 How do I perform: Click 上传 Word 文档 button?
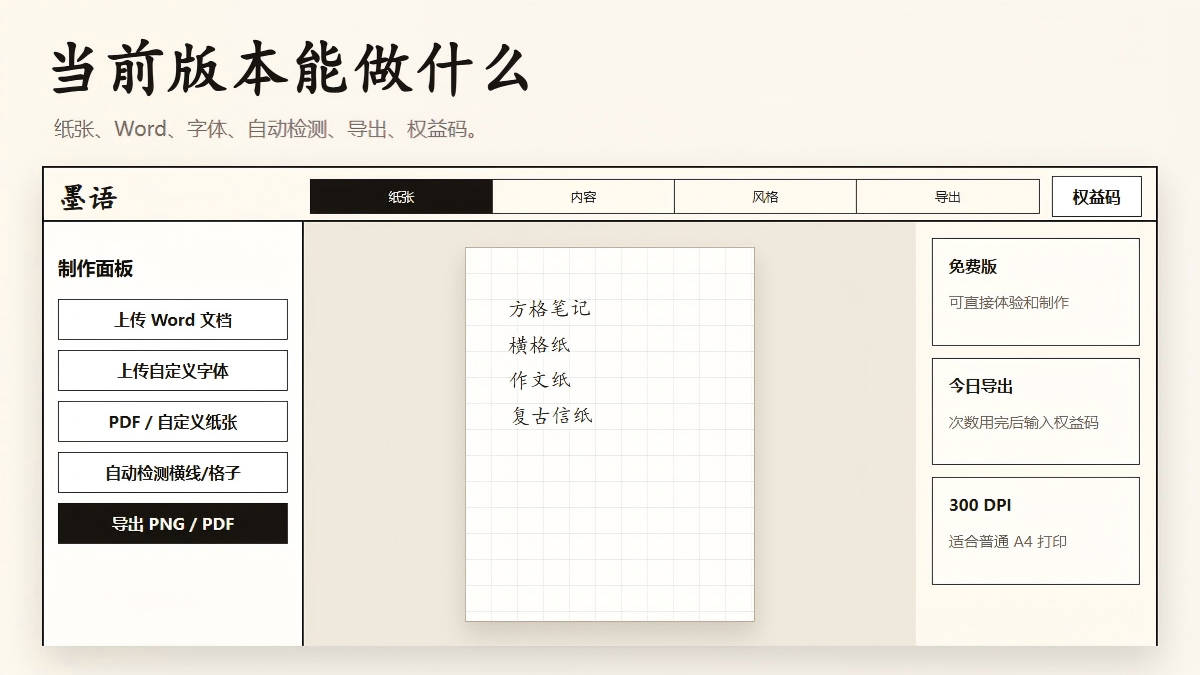[x=173, y=320]
